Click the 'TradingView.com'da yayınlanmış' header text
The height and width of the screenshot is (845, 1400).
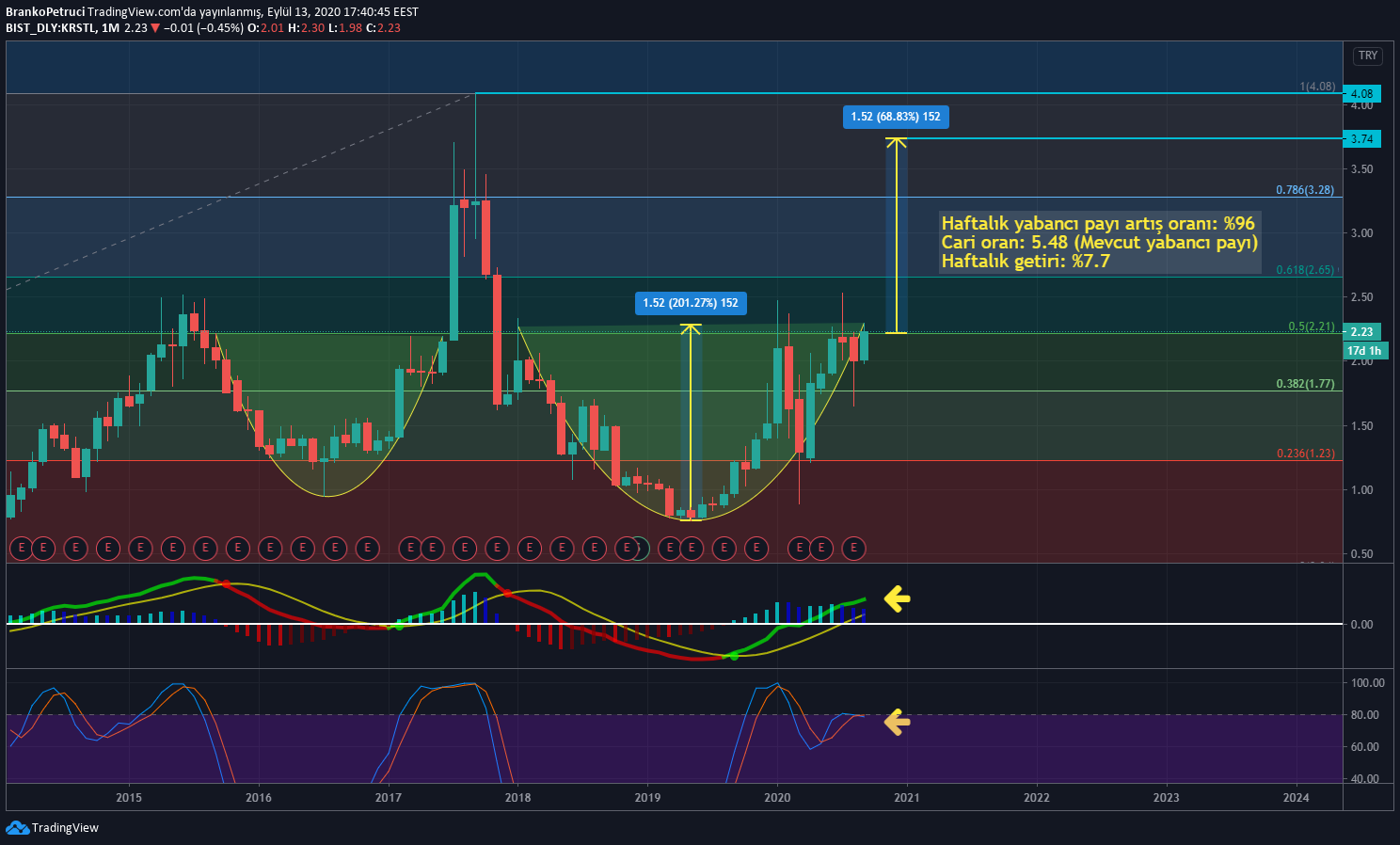coord(173,12)
